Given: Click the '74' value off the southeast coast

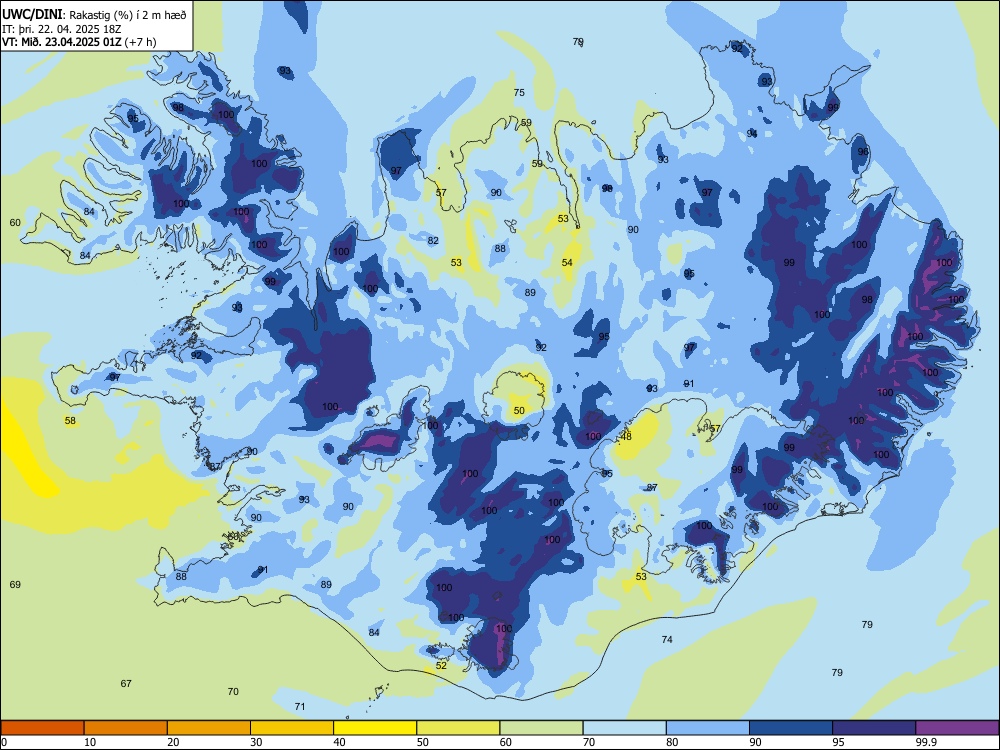Looking at the screenshot, I should click(x=667, y=640).
